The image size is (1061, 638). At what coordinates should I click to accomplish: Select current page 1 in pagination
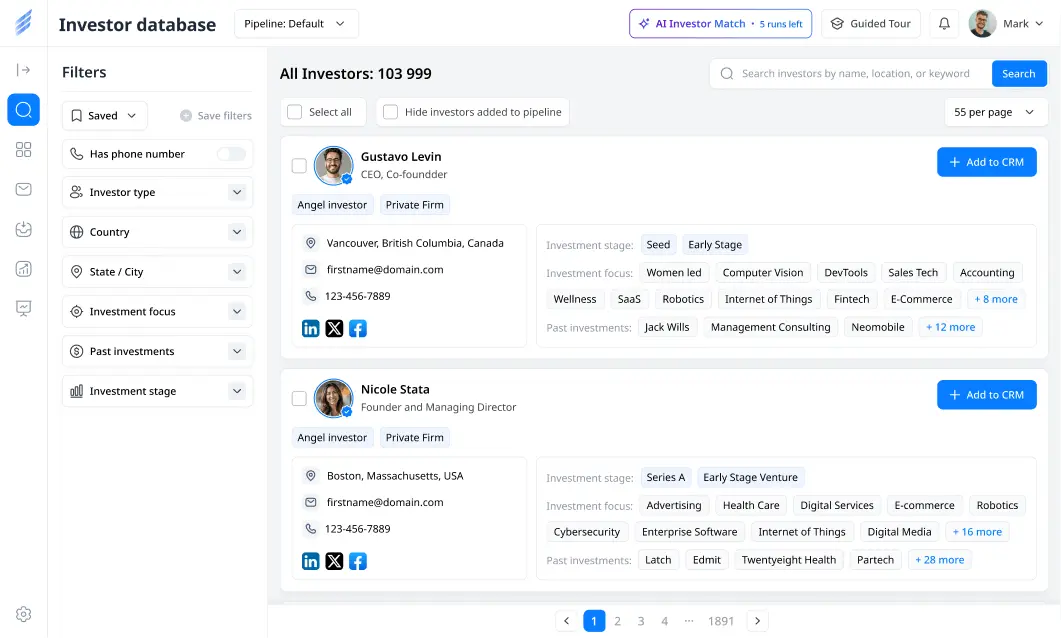click(x=594, y=621)
